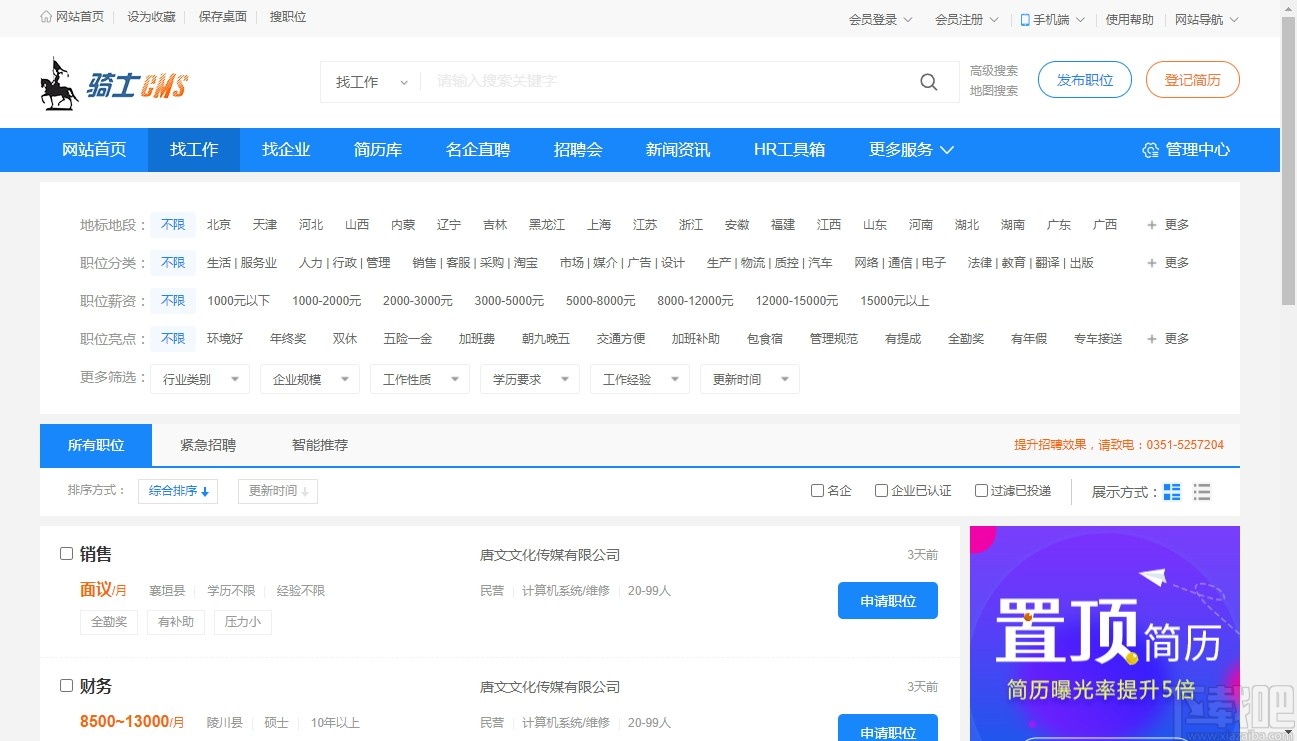1297x741 pixels.
Task: Enable the 名企 checkbox
Action: 816,490
